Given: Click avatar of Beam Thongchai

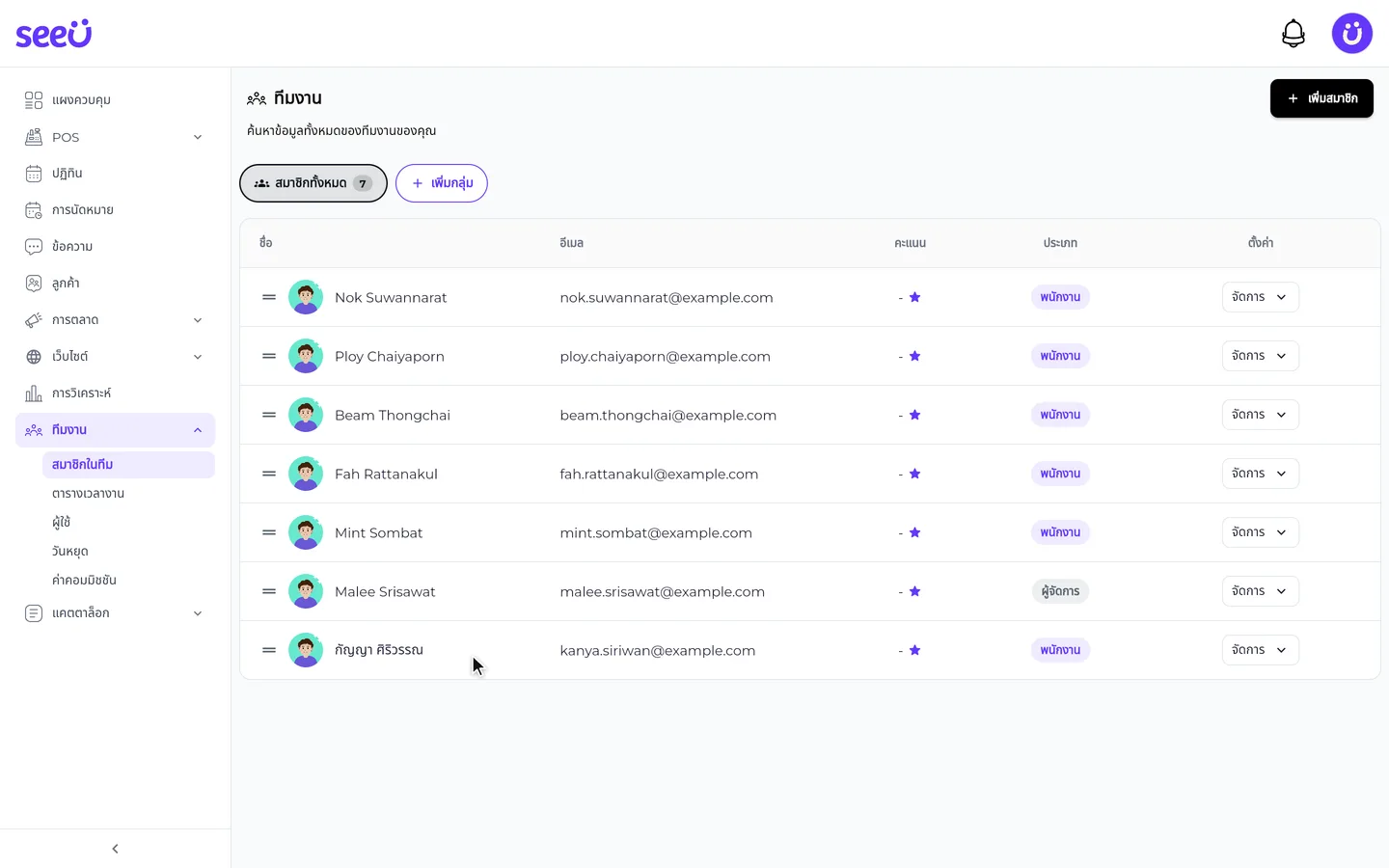Looking at the screenshot, I should click(306, 415).
